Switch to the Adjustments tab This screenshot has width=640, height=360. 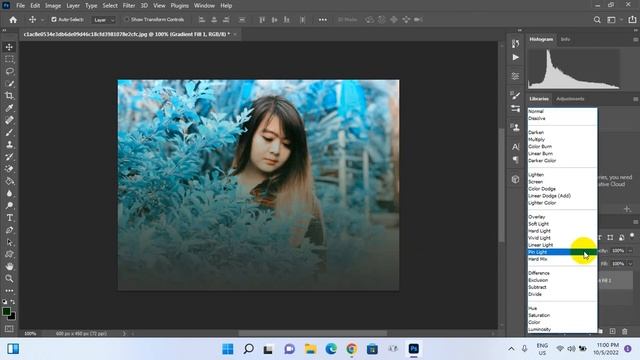tap(570, 99)
